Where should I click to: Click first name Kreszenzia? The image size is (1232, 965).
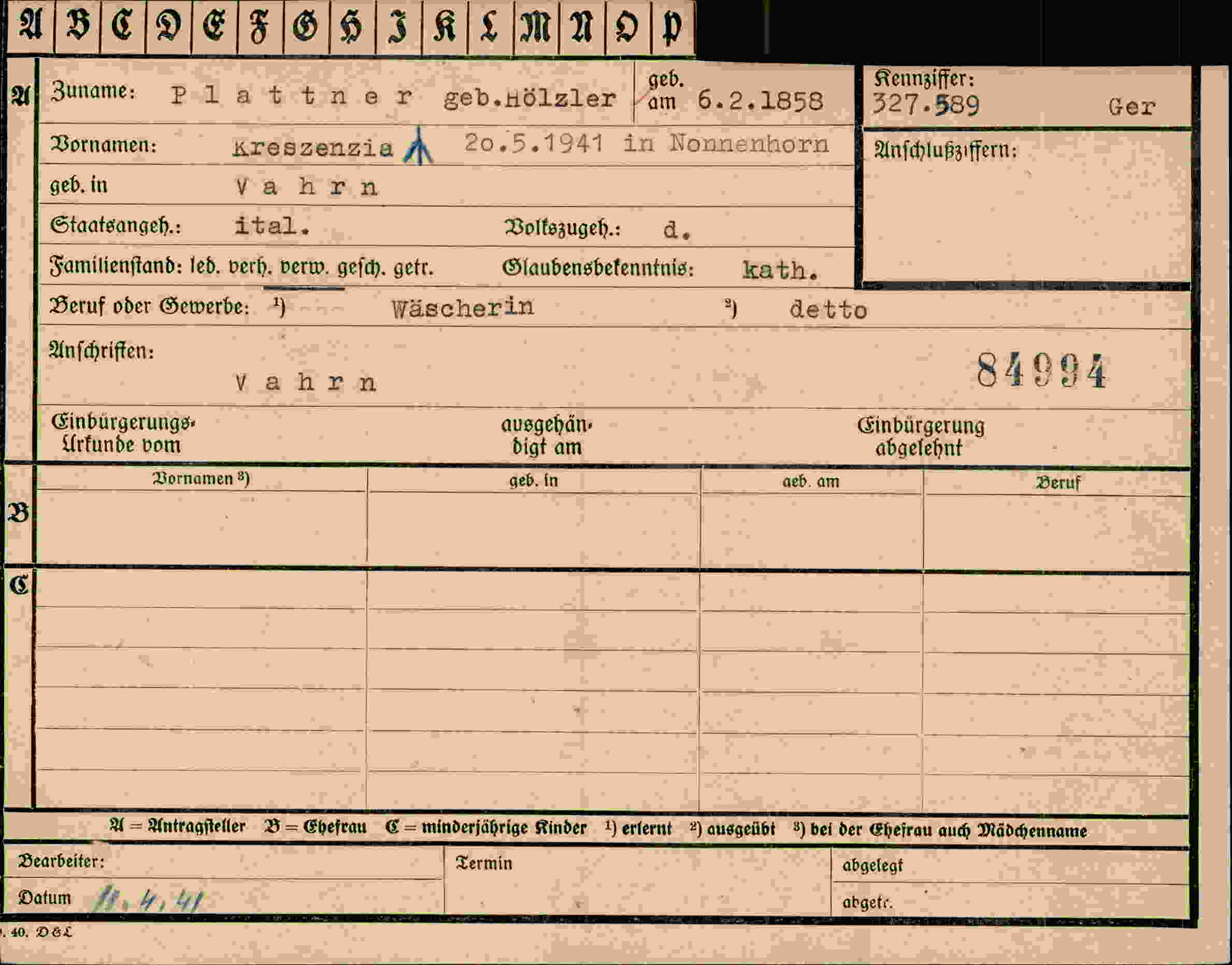click(x=313, y=148)
